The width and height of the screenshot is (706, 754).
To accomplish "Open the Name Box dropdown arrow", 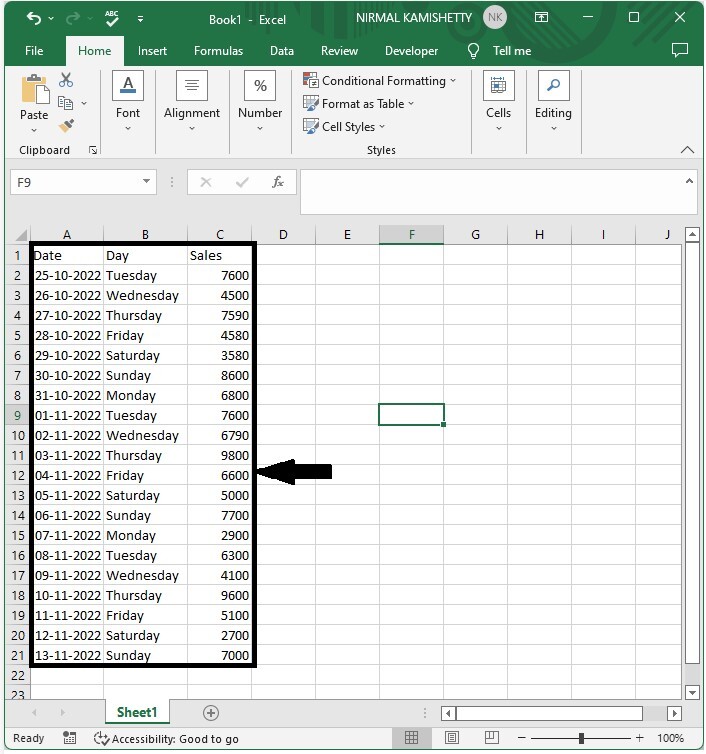I will click(x=146, y=182).
